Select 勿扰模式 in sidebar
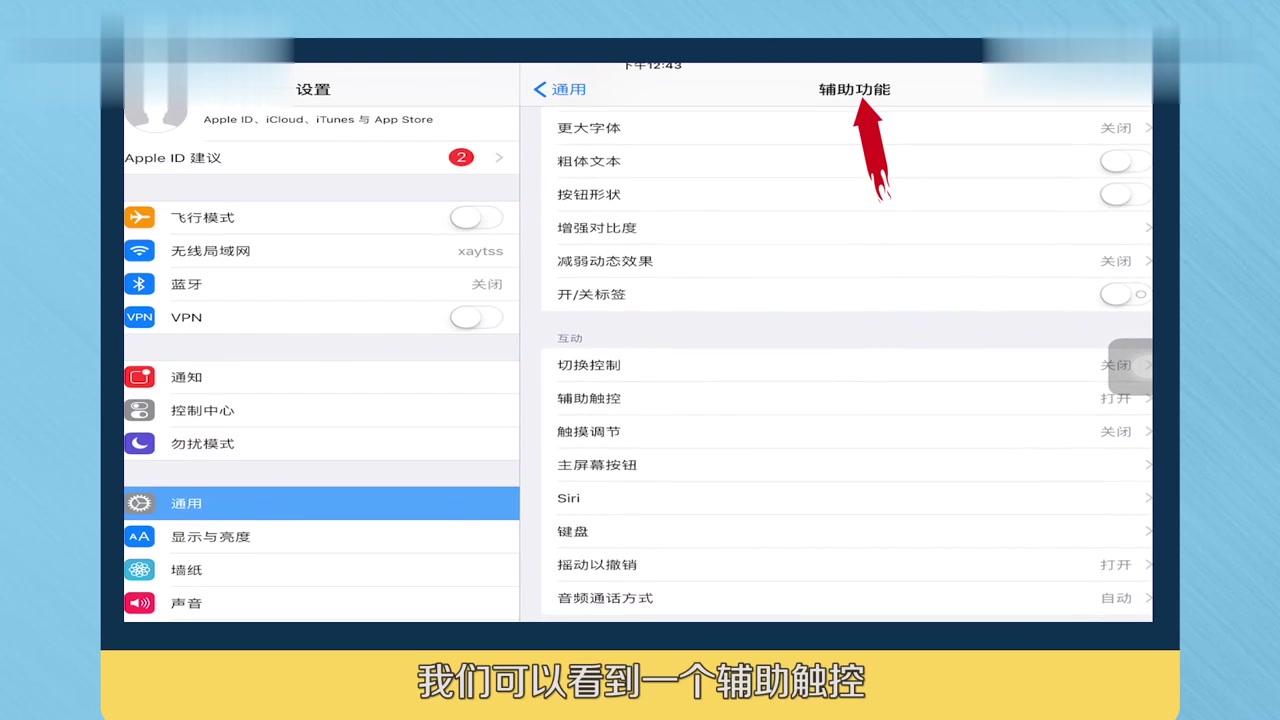 click(321, 443)
